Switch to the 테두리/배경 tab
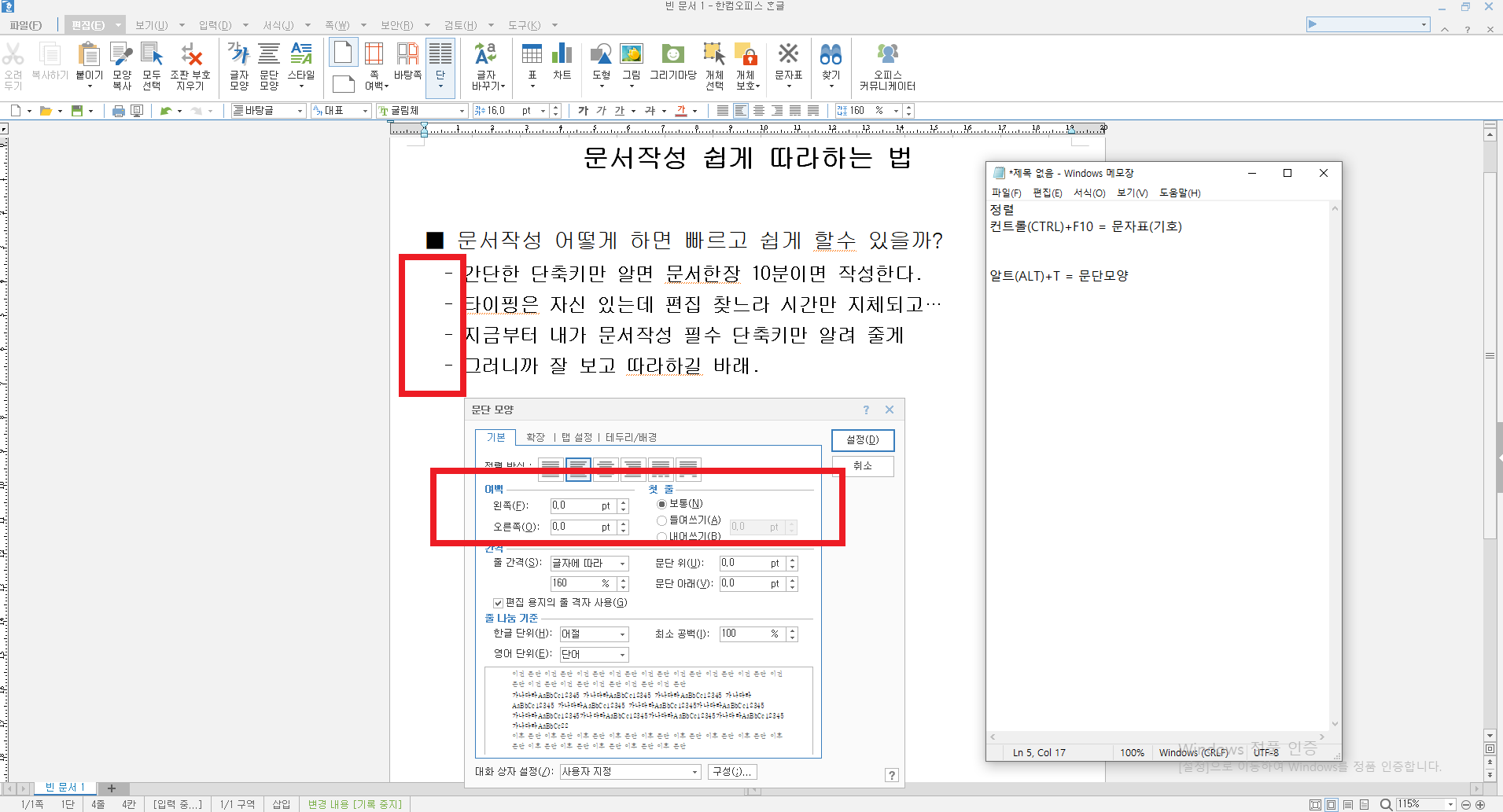Screen dimensions: 1503x812 pyautogui.click(x=631, y=438)
